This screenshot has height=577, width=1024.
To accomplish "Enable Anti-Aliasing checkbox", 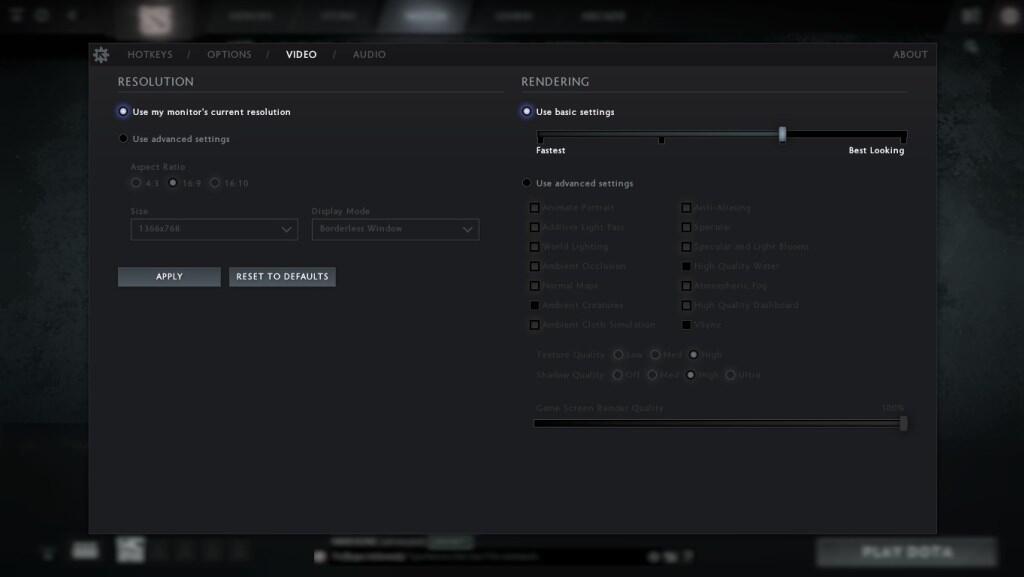I will pyautogui.click(x=686, y=208).
